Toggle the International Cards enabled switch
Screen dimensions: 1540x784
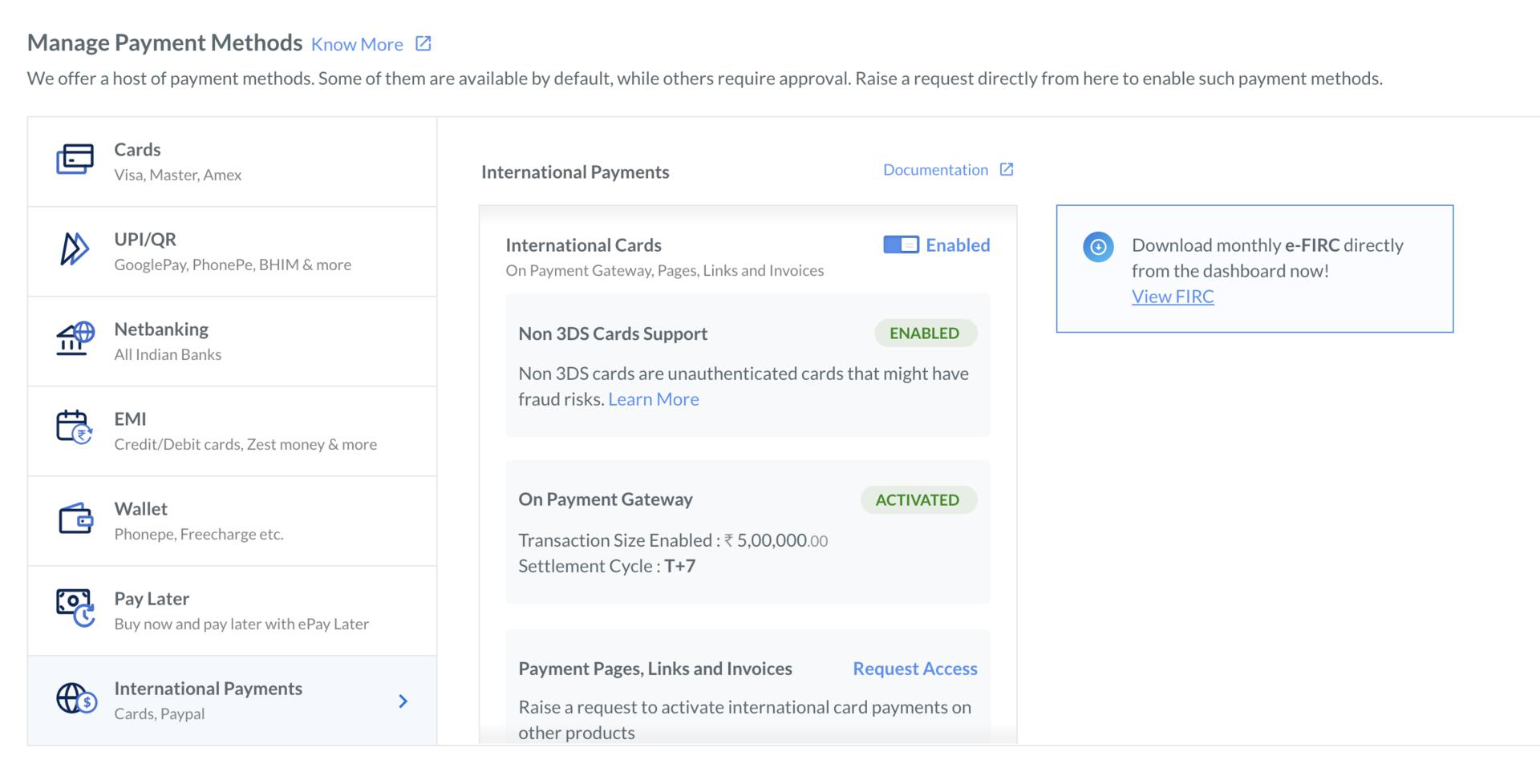(901, 245)
